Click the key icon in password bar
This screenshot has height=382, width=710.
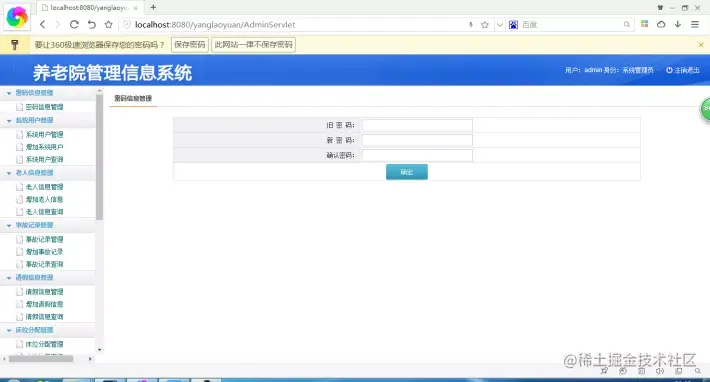coord(14,44)
